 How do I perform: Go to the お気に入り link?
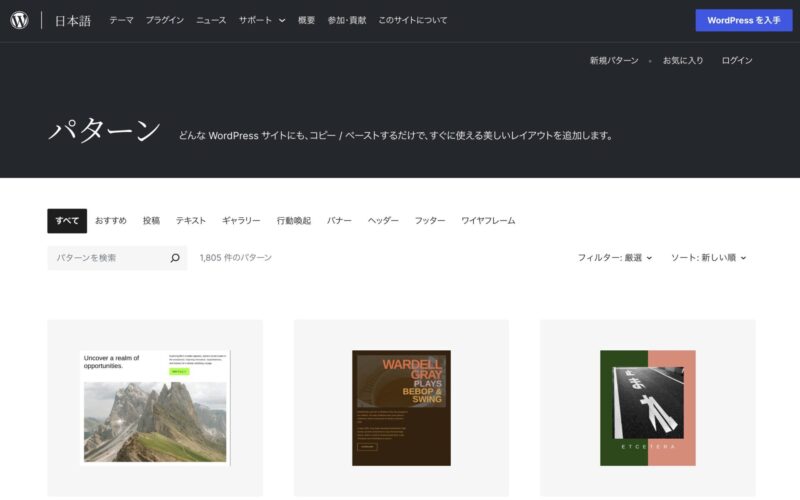tap(683, 61)
